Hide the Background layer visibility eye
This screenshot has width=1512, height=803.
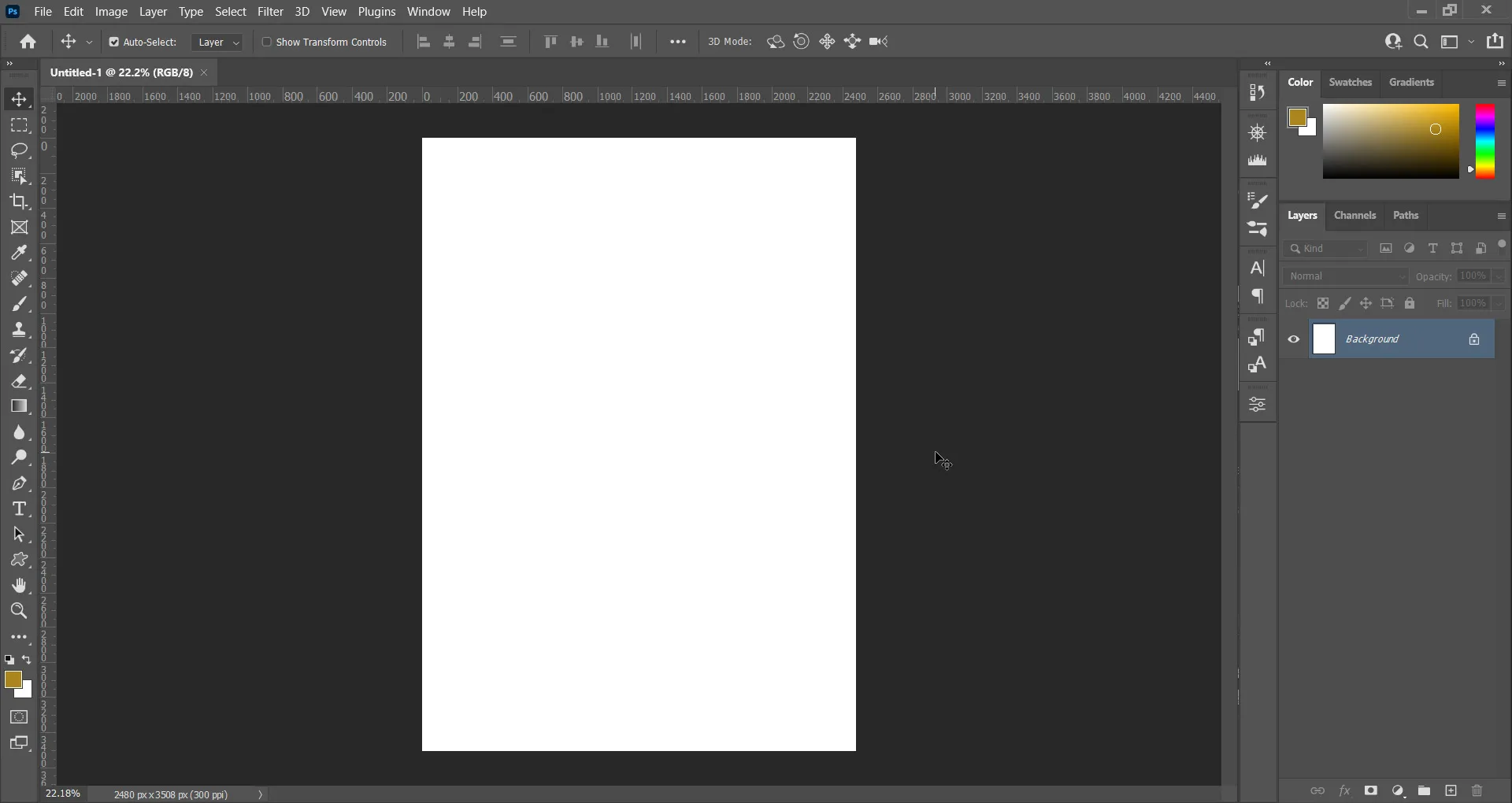coord(1294,339)
